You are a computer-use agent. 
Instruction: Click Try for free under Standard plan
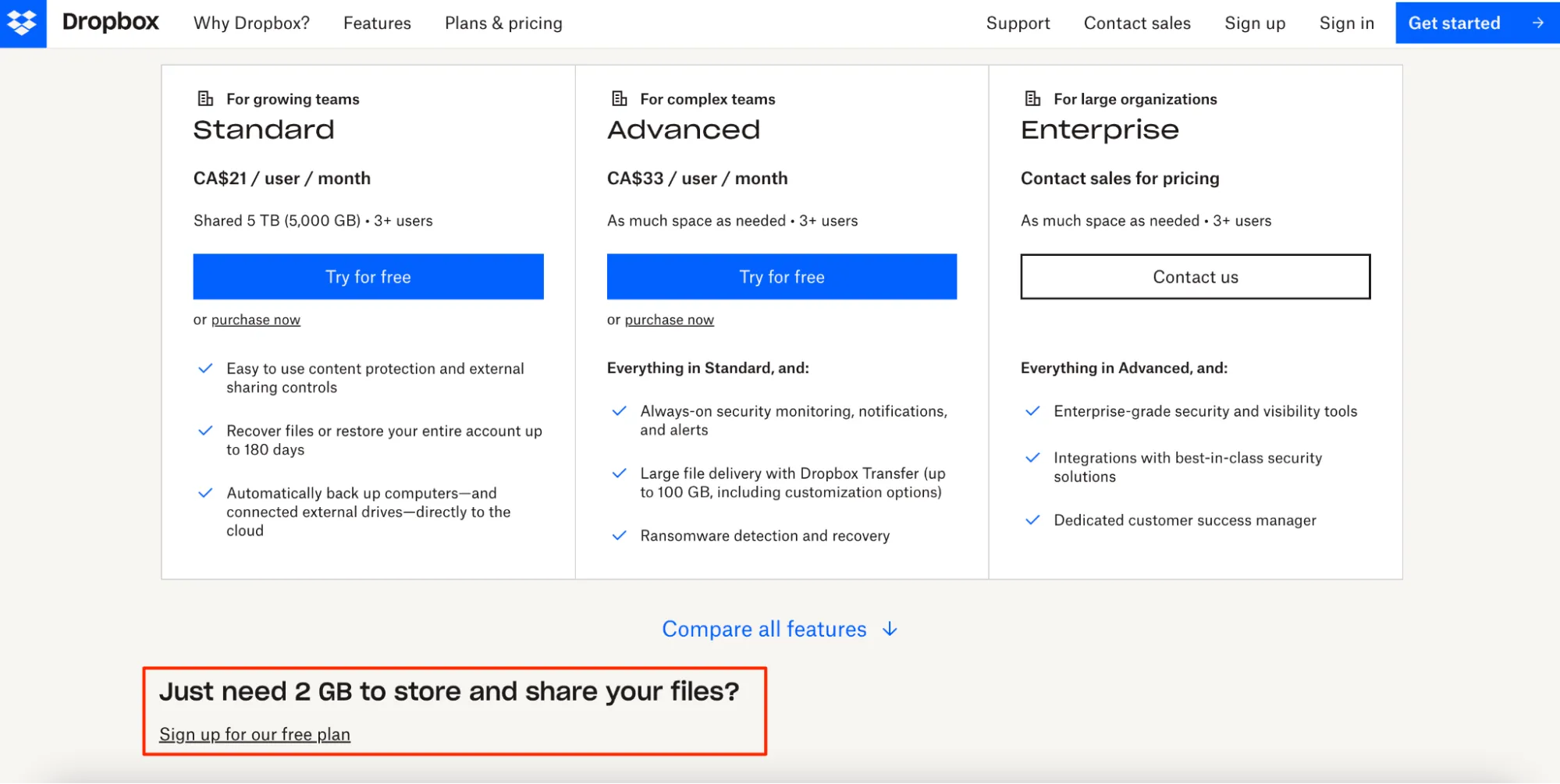tap(368, 276)
